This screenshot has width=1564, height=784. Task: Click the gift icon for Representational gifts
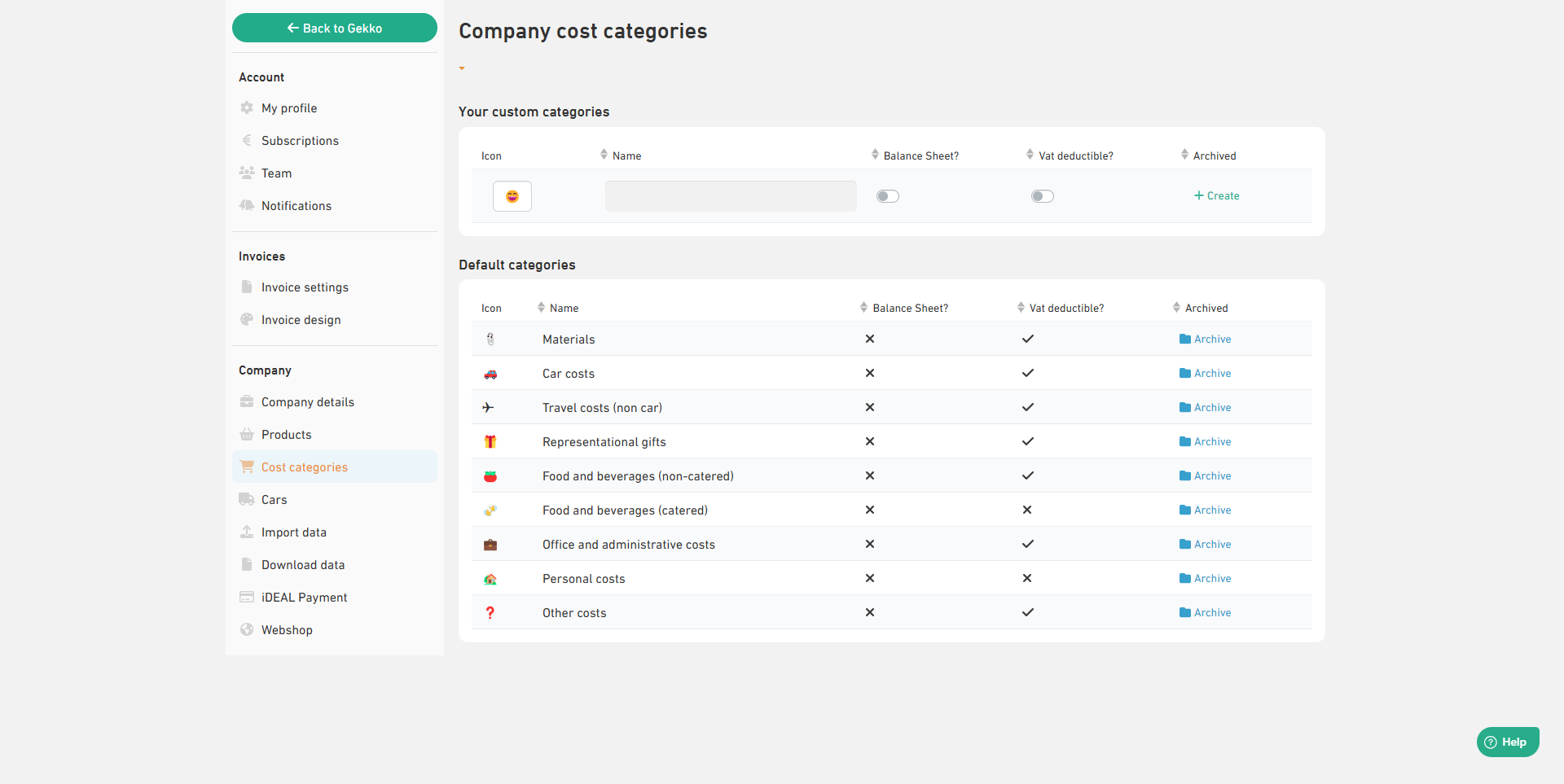[x=490, y=442]
